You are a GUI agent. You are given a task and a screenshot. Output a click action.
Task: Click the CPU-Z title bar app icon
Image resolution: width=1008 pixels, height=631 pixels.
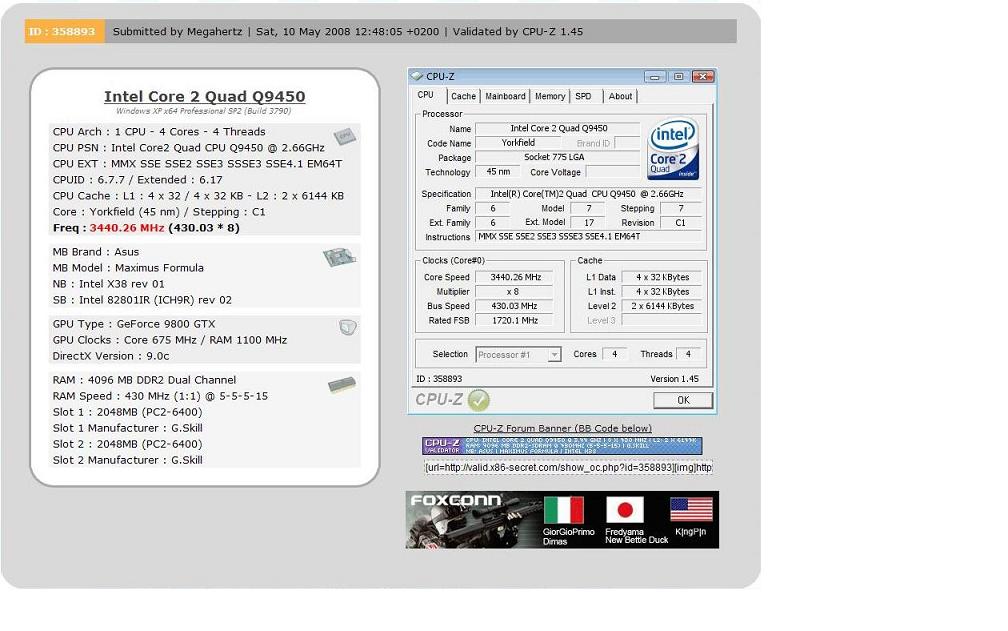coord(417,76)
